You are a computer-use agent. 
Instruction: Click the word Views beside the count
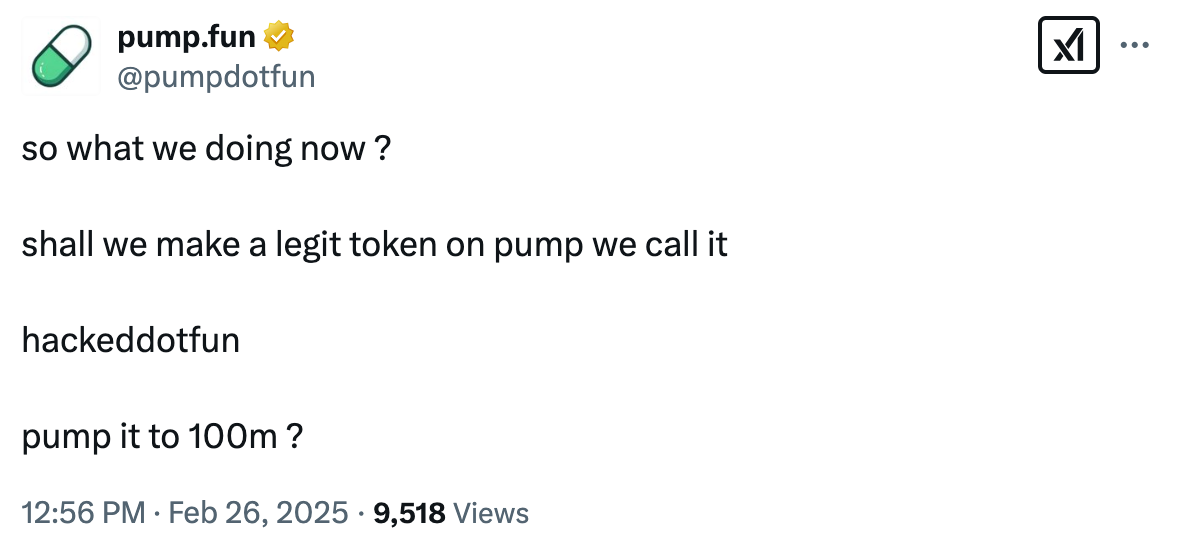point(491,513)
